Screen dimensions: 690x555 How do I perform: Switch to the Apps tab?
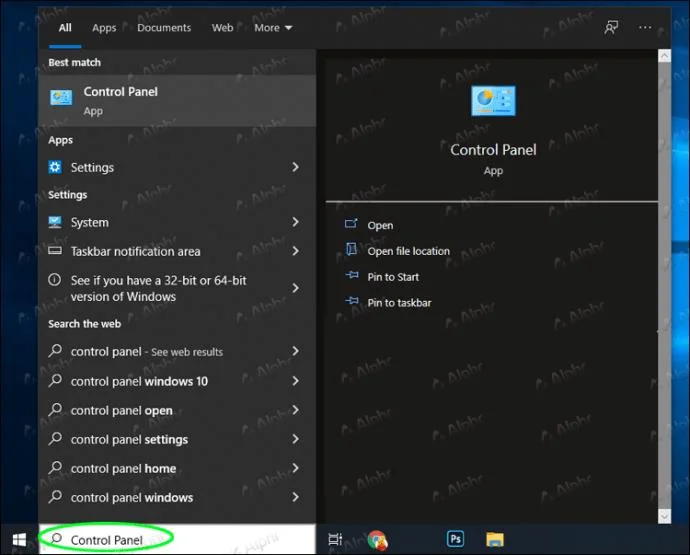coord(104,28)
